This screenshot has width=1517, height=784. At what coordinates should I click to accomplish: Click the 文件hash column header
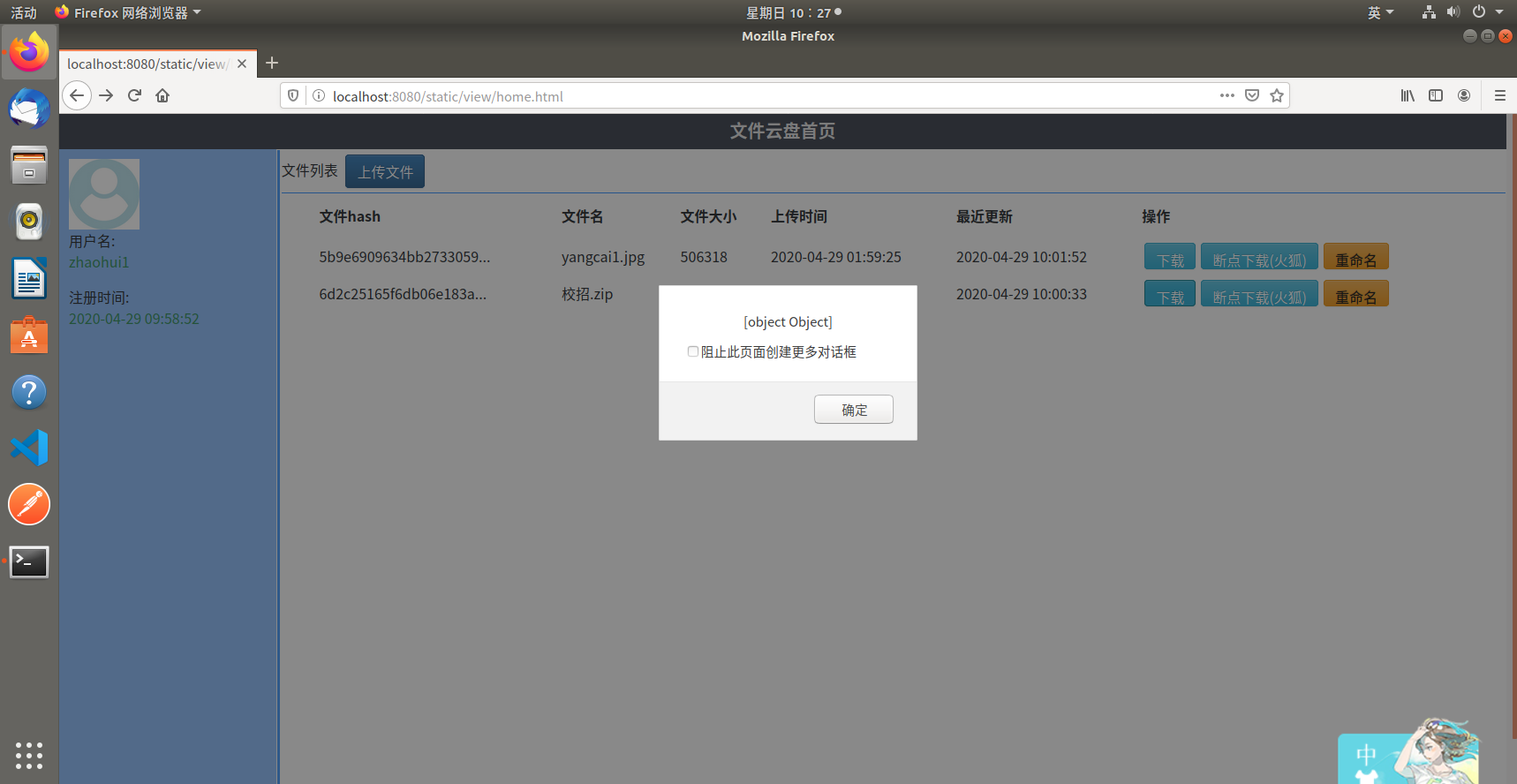[350, 216]
